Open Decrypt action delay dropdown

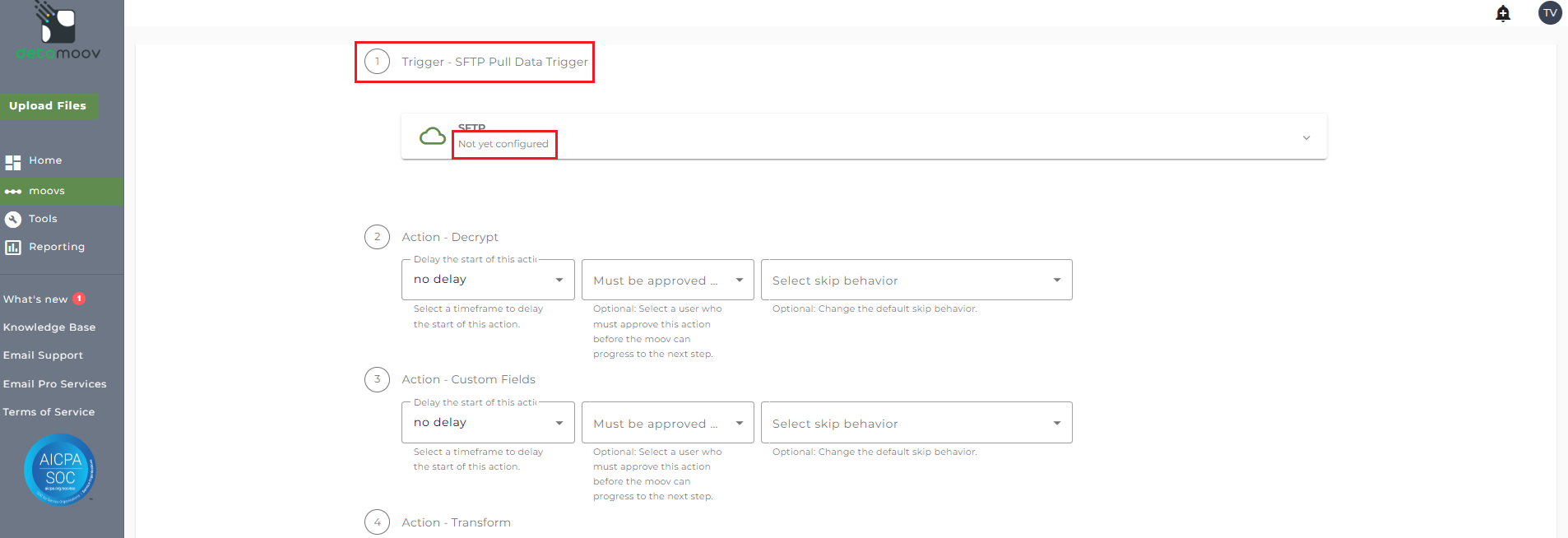tap(488, 280)
